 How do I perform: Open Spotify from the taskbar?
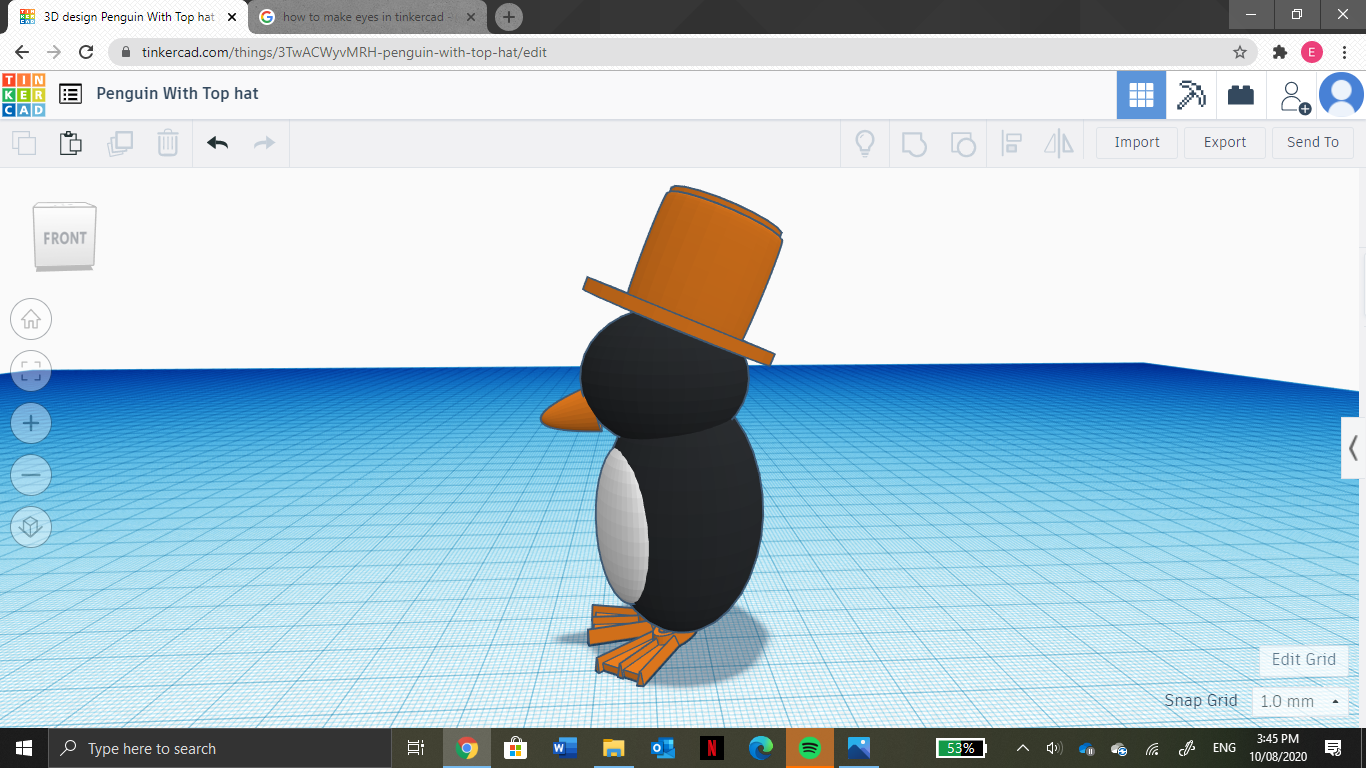click(x=810, y=748)
